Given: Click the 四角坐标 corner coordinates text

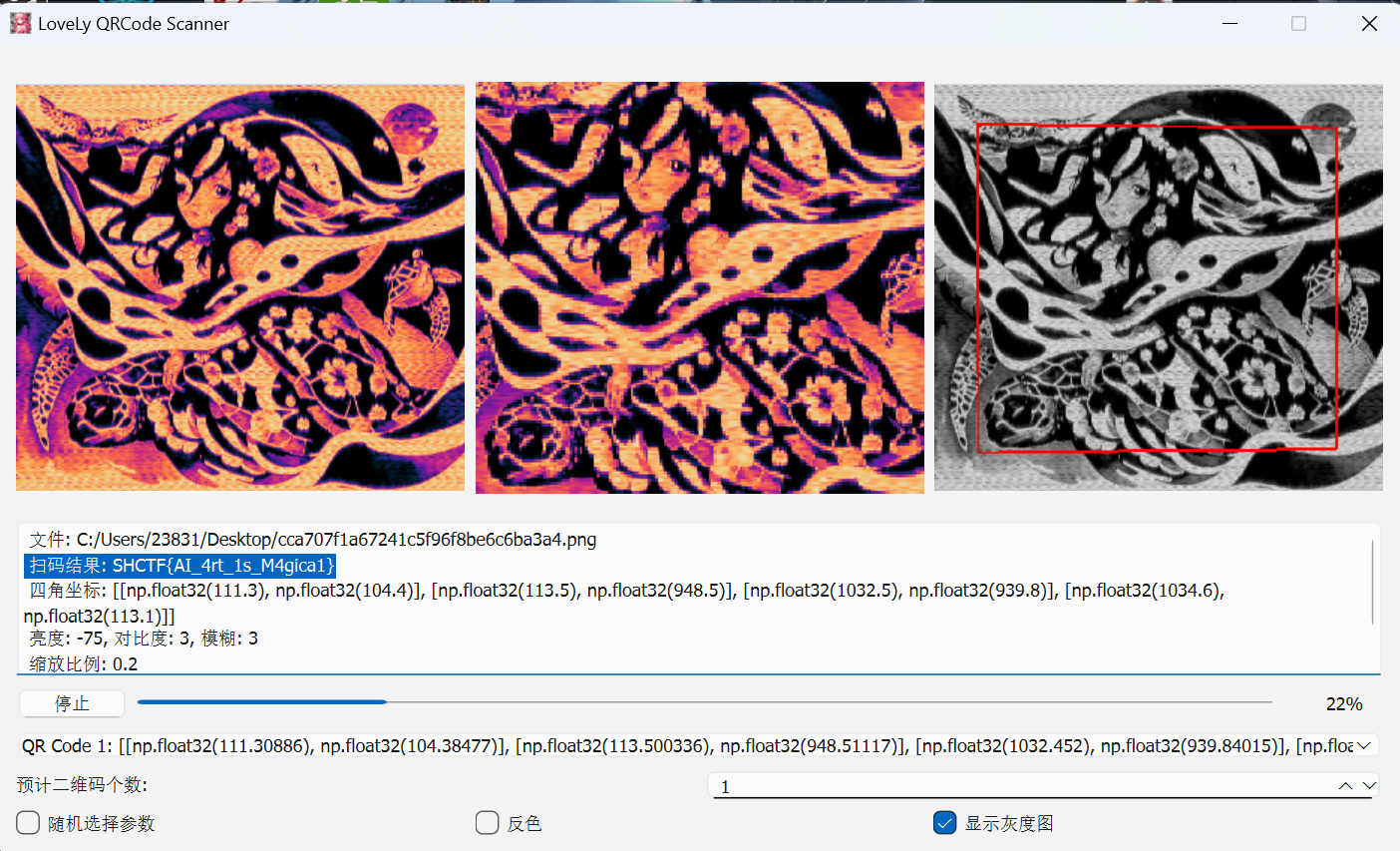Looking at the screenshot, I should pyautogui.click(x=624, y=603).
